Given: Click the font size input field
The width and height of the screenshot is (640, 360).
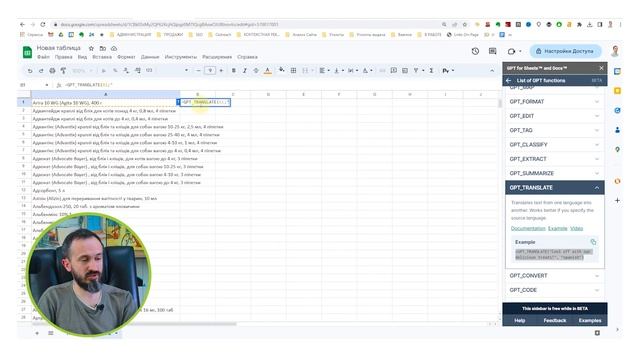Looking at the screenshot, I should 210,71.
